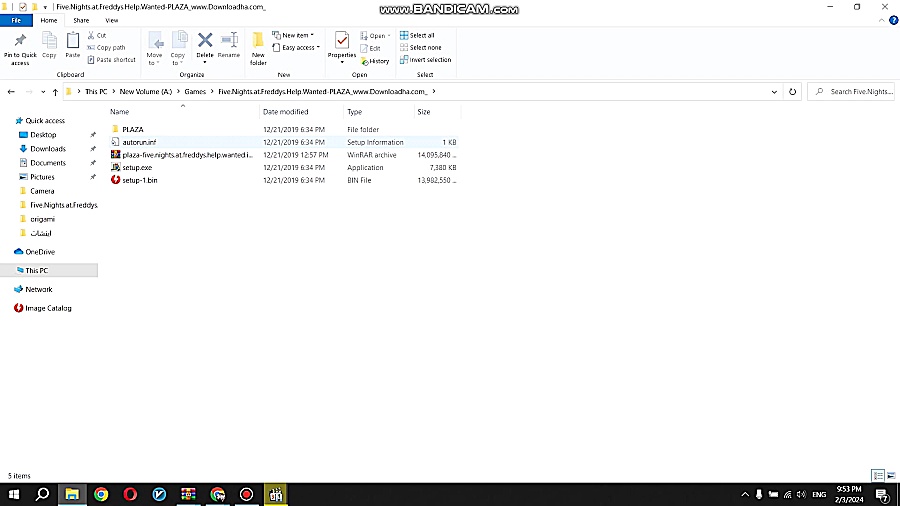Open Quick access in sidebar
The width and height of the screenshot is (900, 506).
tap(45, 120)
